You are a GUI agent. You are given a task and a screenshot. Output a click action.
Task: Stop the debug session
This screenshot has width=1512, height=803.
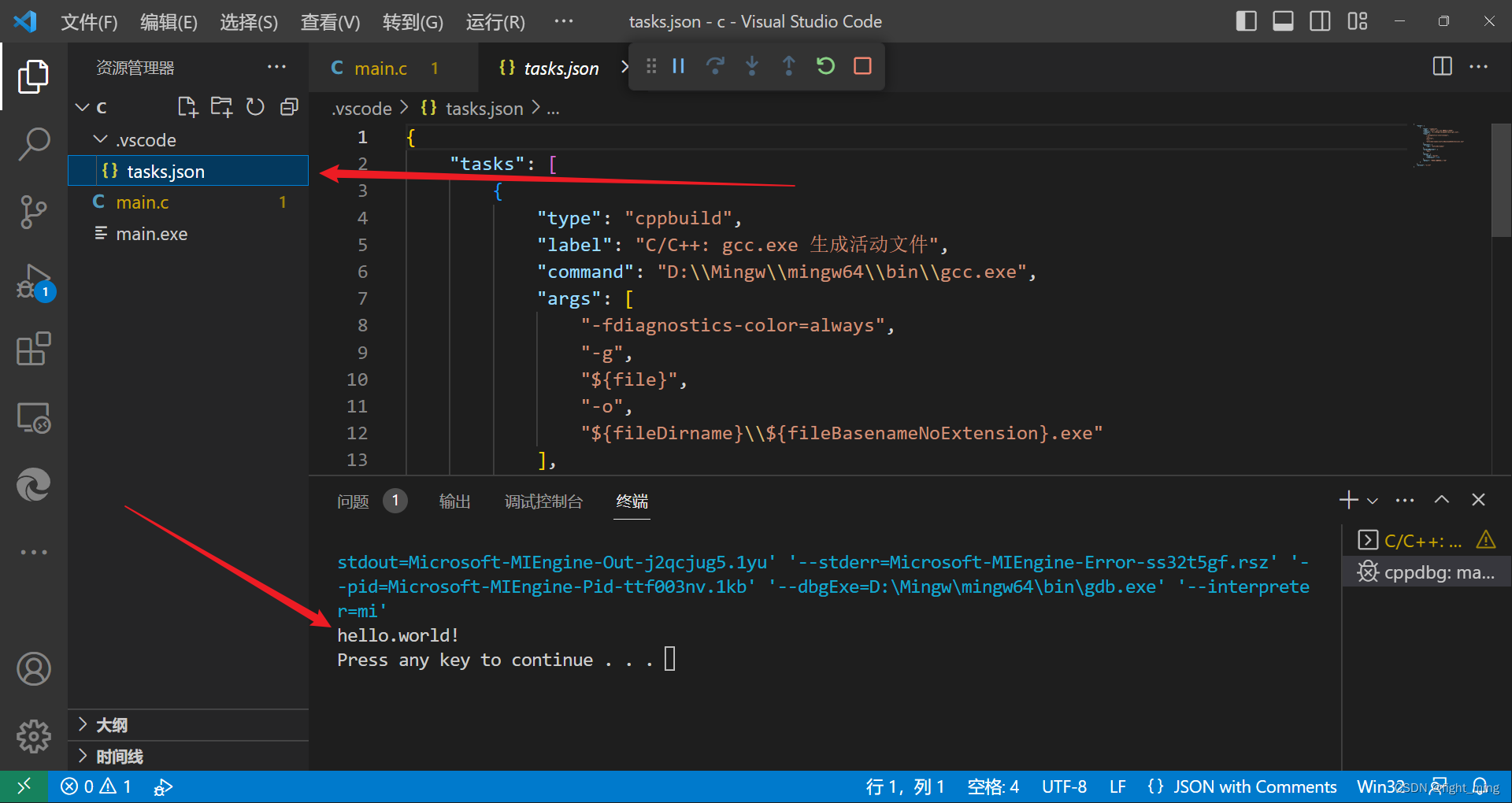pyautogui.click(x=862, y=66)
